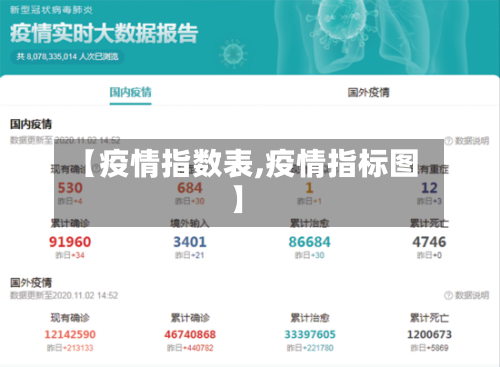The image size is (500, 367).
Task: Click the 新型冠状病毒肺炎 subtitle
Action: coord(51,10)
